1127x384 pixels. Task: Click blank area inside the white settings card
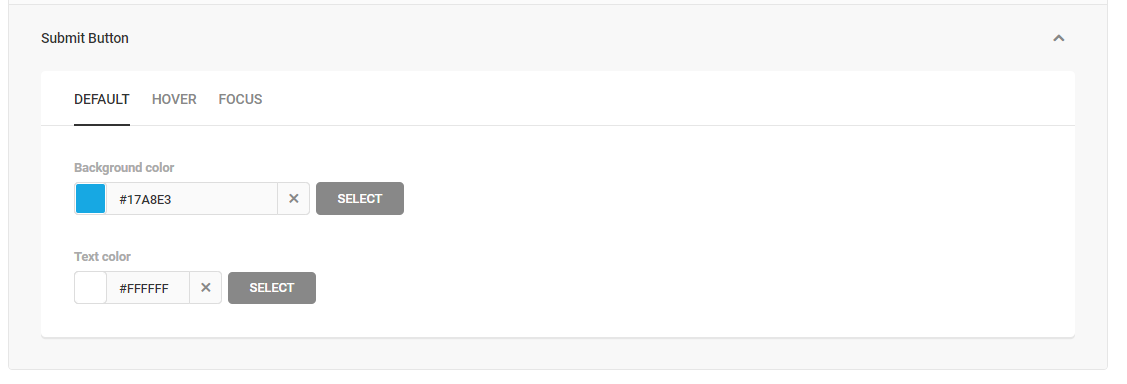pyautogui.click(x=719, y=237)
